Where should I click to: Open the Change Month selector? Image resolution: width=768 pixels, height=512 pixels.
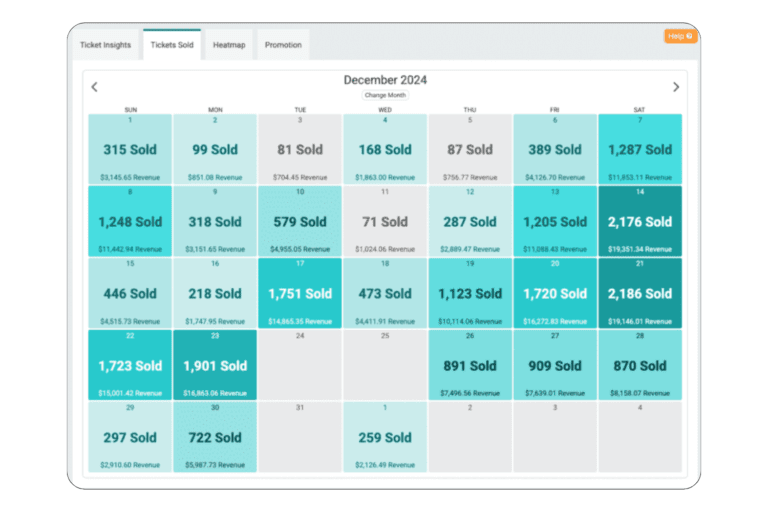pos(385,95)
